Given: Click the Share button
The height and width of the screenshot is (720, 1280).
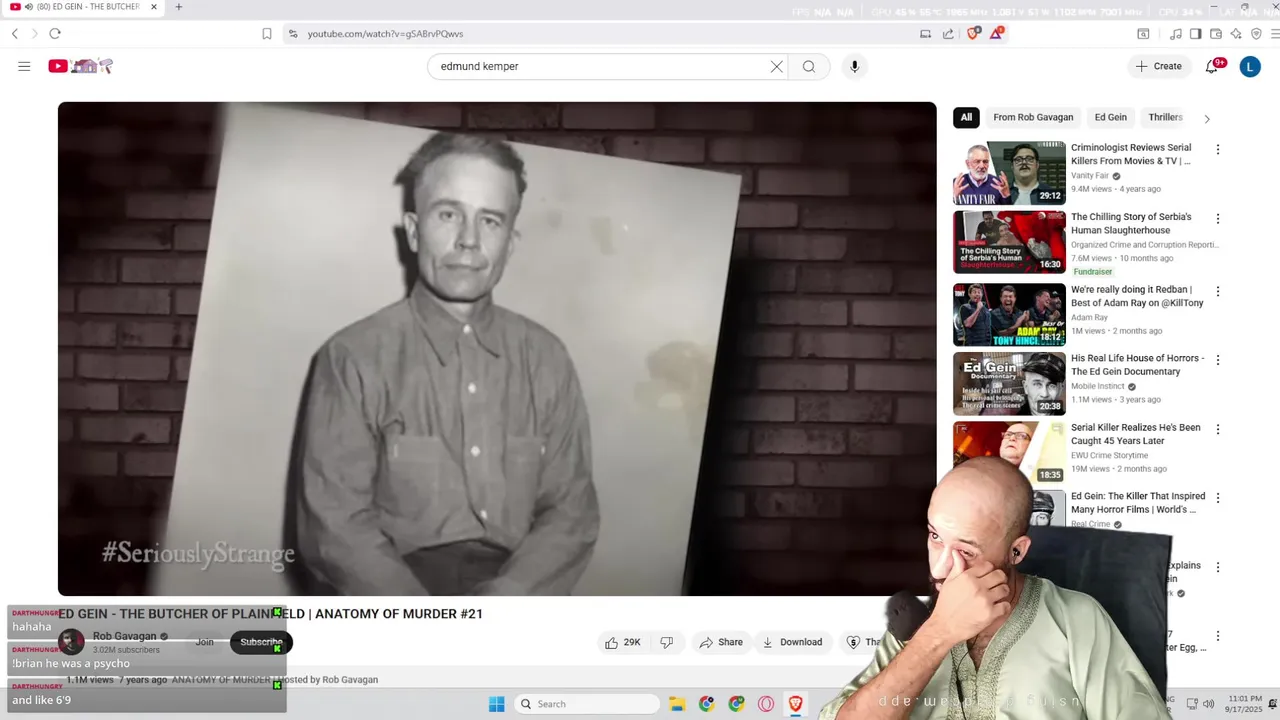Looking at the screenshot, I should coord(721,642).
